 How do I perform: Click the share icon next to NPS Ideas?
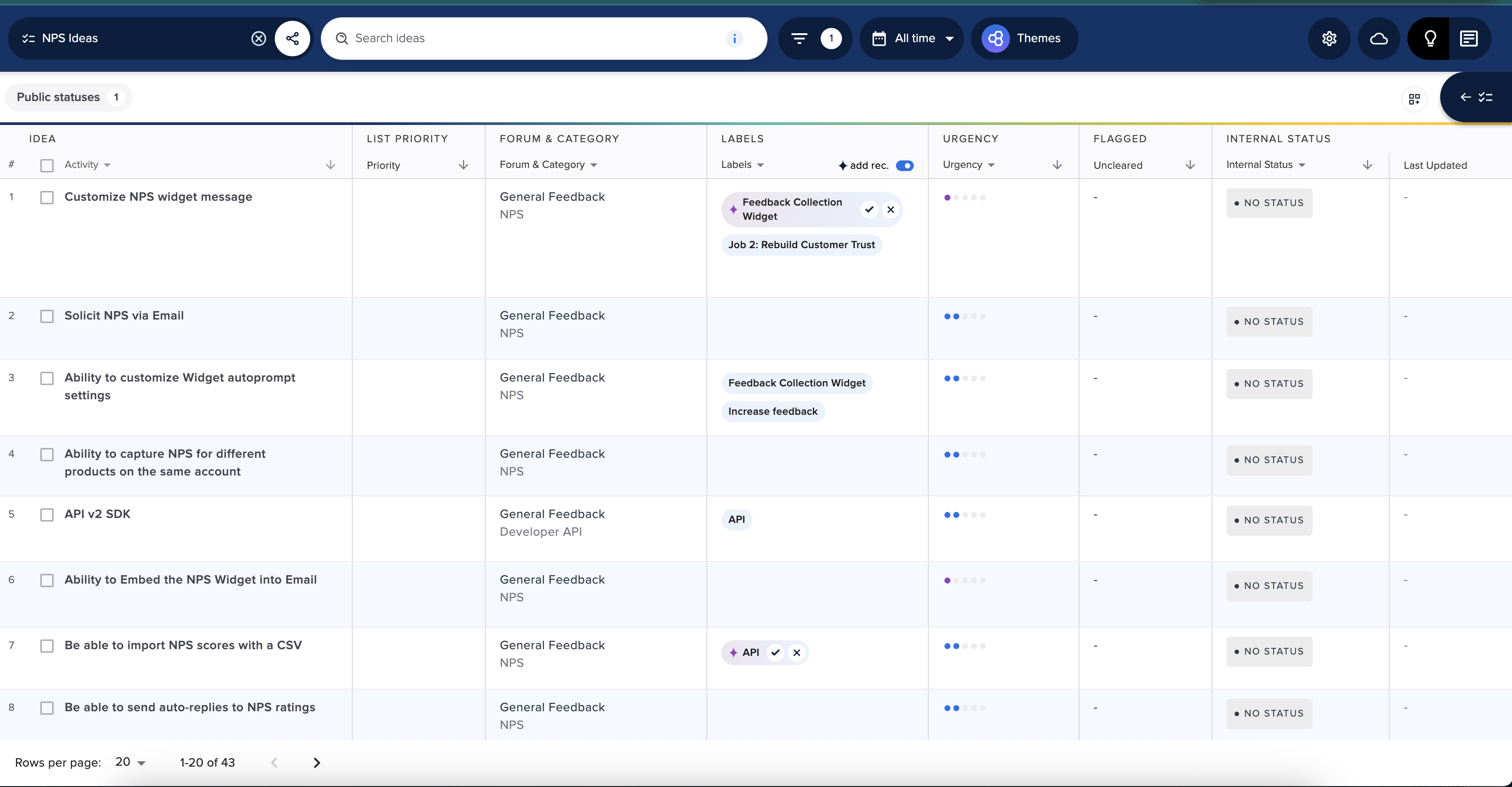293,38
